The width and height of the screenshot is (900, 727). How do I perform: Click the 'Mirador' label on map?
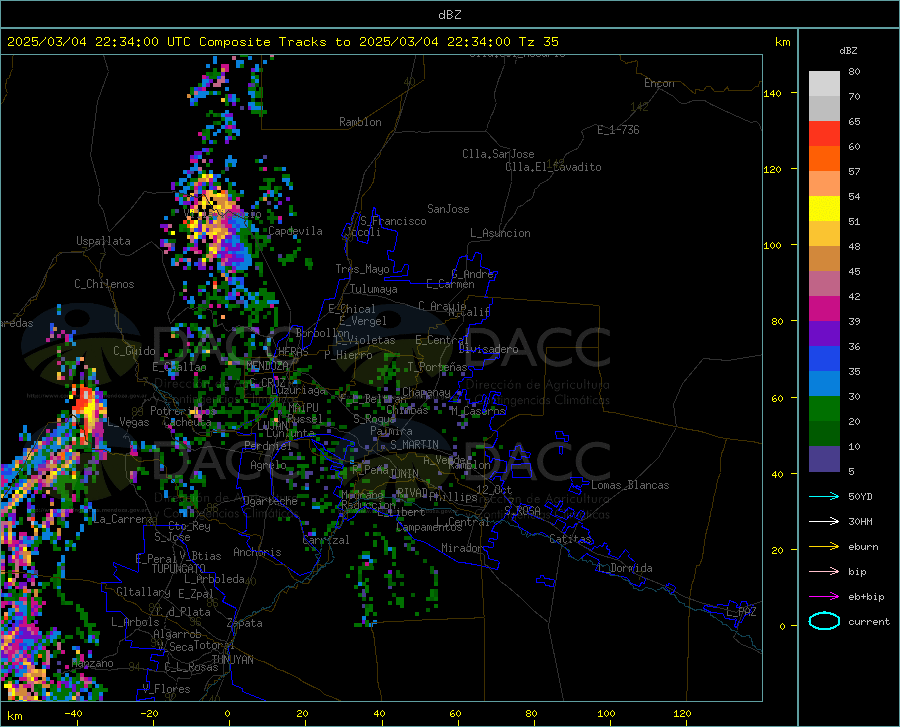coord(462,548)
